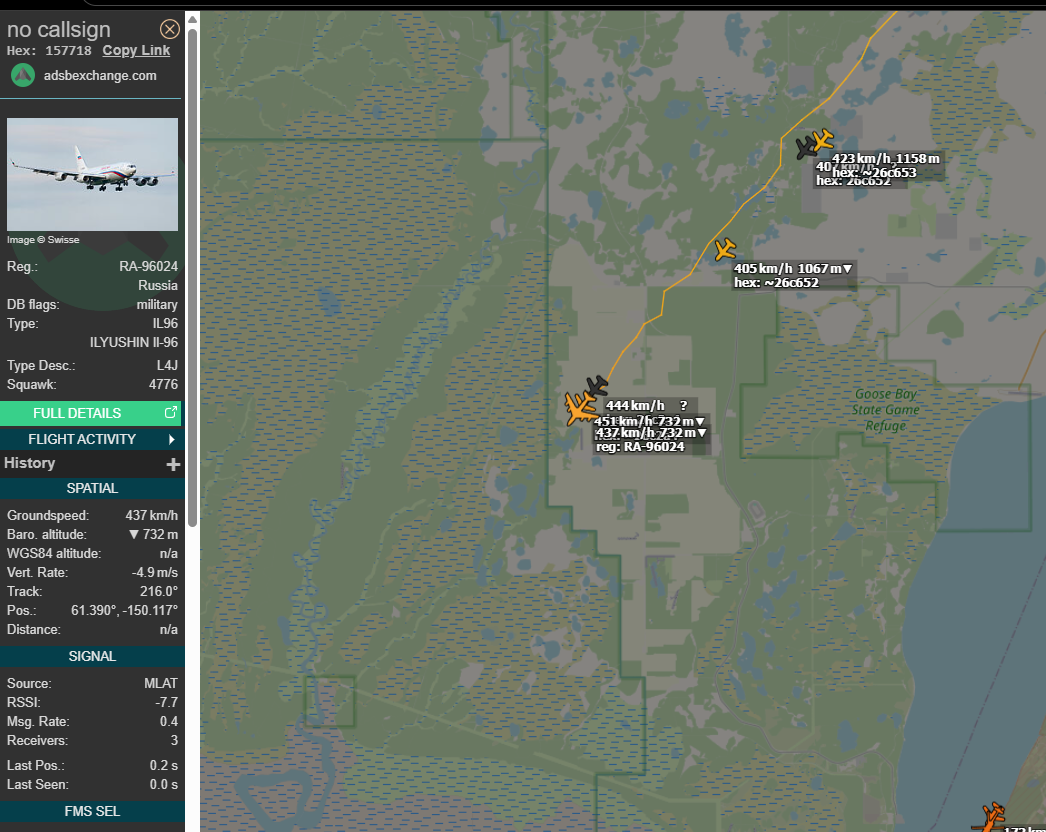Click the SIGNAL section header

(x=92, y=657)
